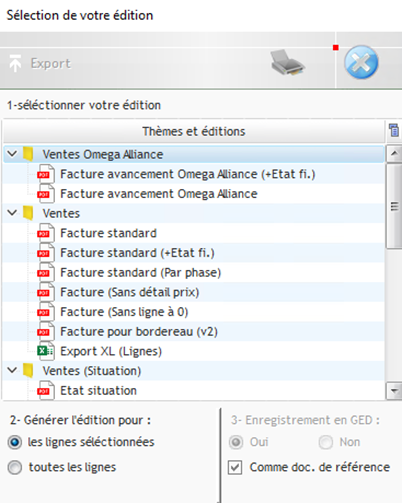Select 'Facture standard (Par phase)' edition
402x503 pixels.
coord(141,272)
